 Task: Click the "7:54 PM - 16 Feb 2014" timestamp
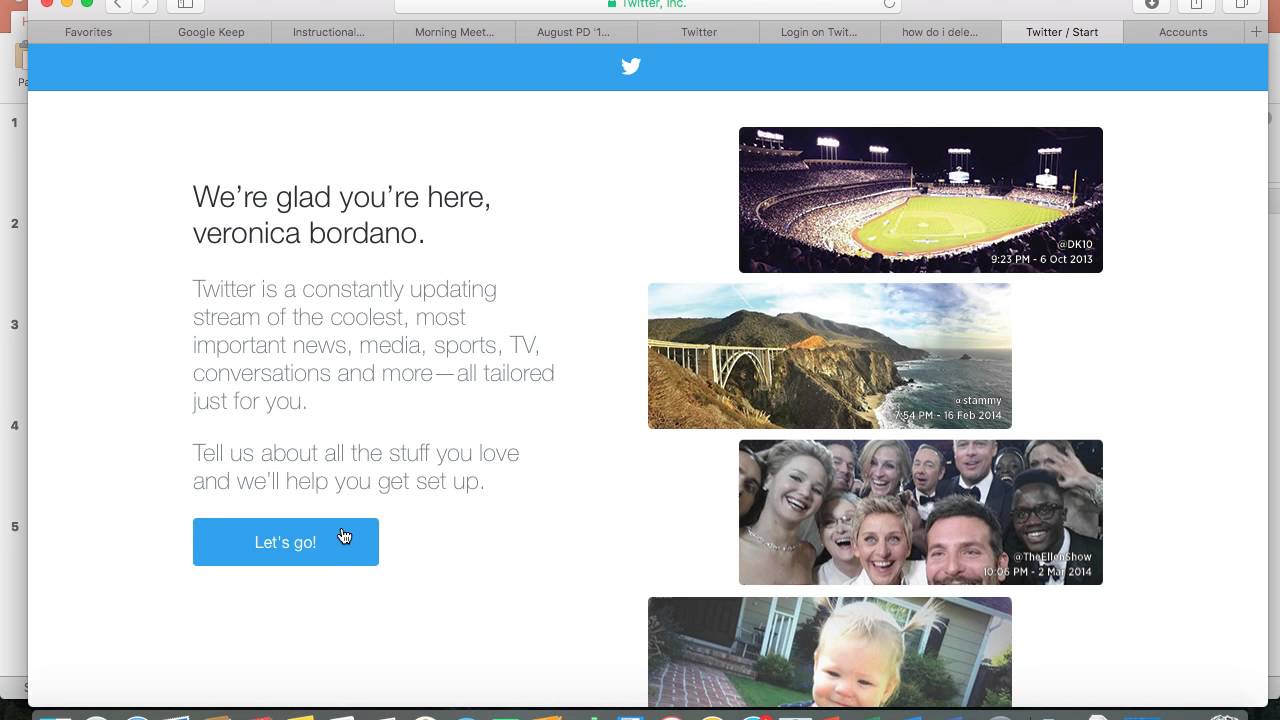coord(948,415)
